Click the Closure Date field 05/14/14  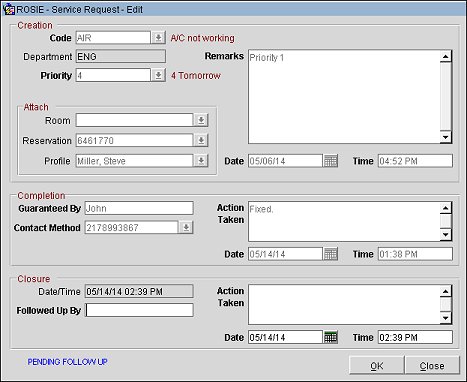point(285,337)
